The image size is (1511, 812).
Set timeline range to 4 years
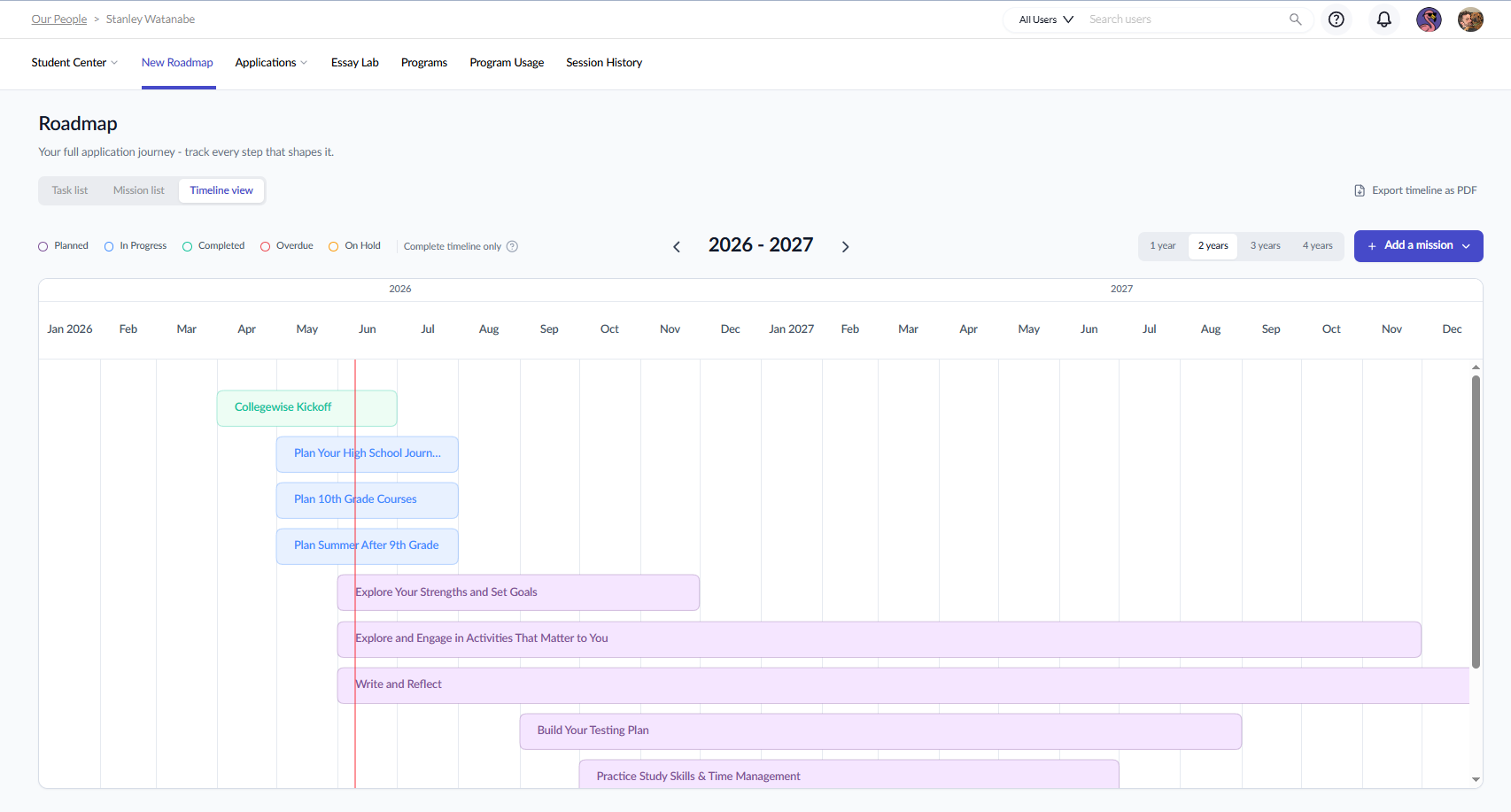pyautogui.click(x=1317, y=246)
